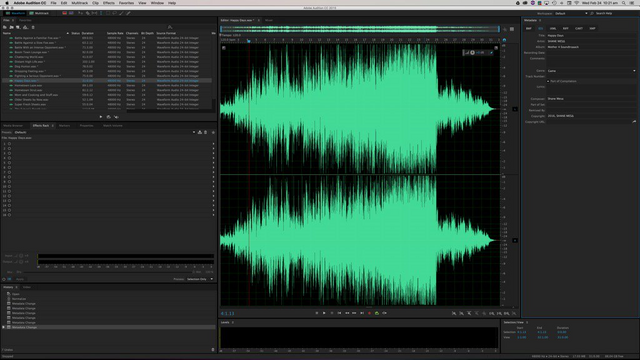Select the Time Selection tool in toolbar
Viewport: 640px width, 360px height.
pos(101,13)
